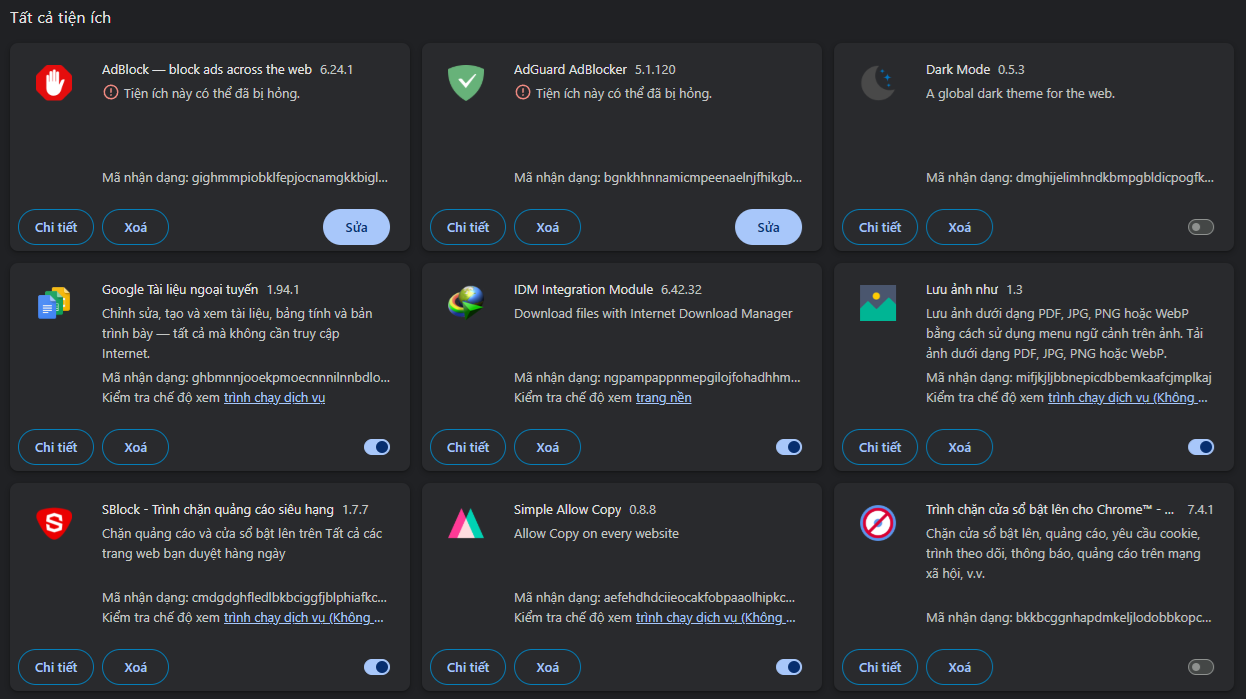Click the IDM Integration Module icon
The width and height of the screenshot is (1246, 699).
[466, 303]
